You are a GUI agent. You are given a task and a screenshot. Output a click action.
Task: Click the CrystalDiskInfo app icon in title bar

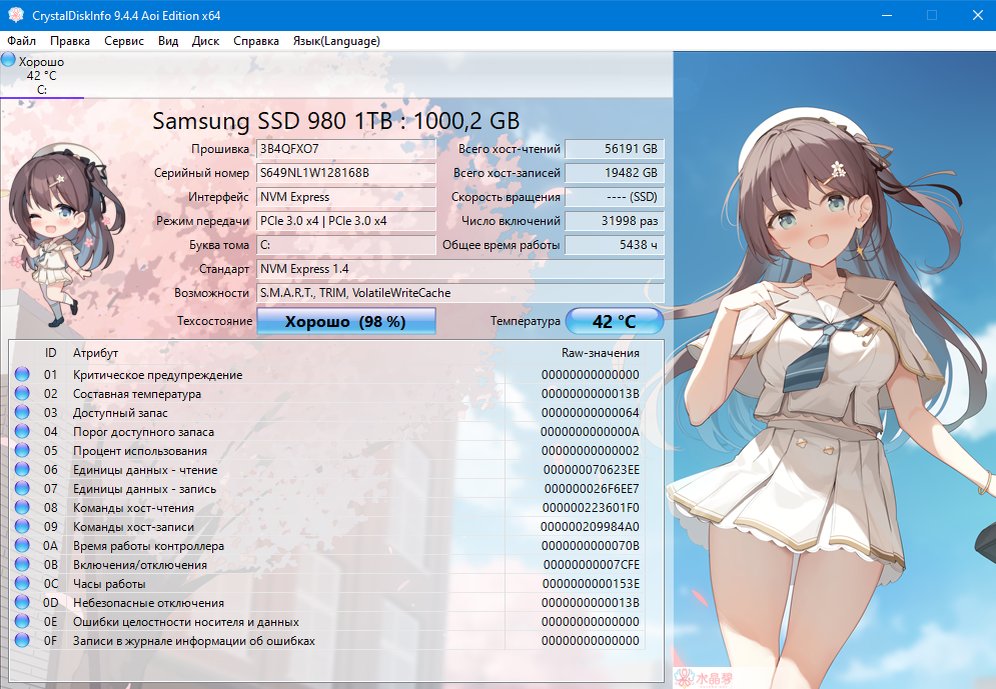tap(15, 15)
